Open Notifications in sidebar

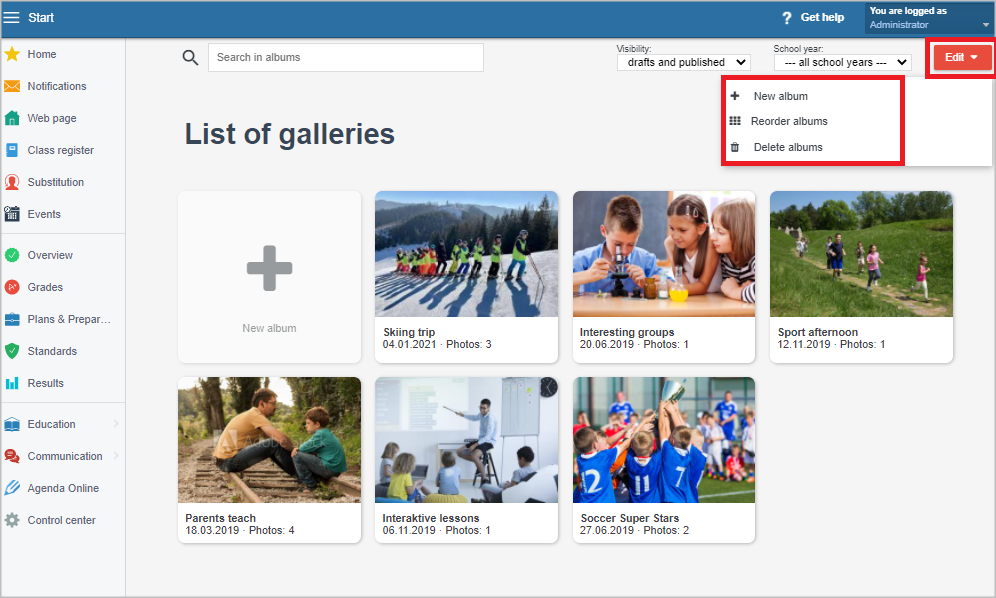coord(57,86)
